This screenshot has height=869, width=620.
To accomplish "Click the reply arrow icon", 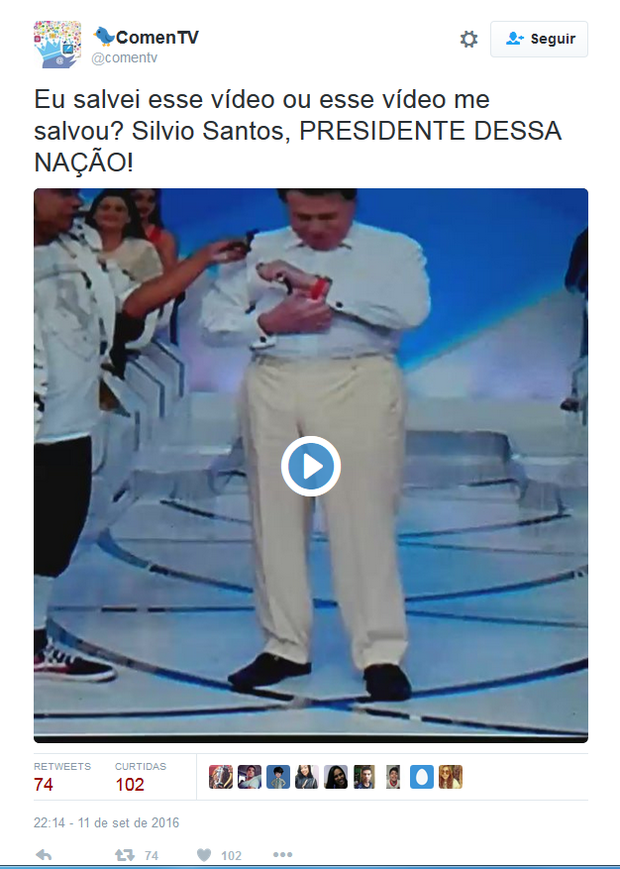I will [x=44, y=855].
